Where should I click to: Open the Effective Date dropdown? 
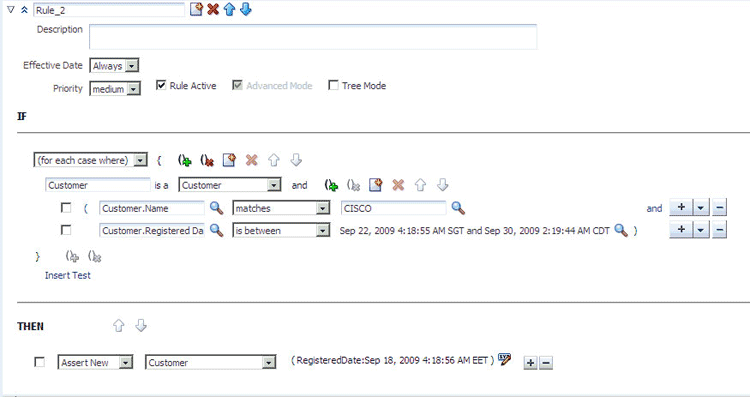coord(114,66)
